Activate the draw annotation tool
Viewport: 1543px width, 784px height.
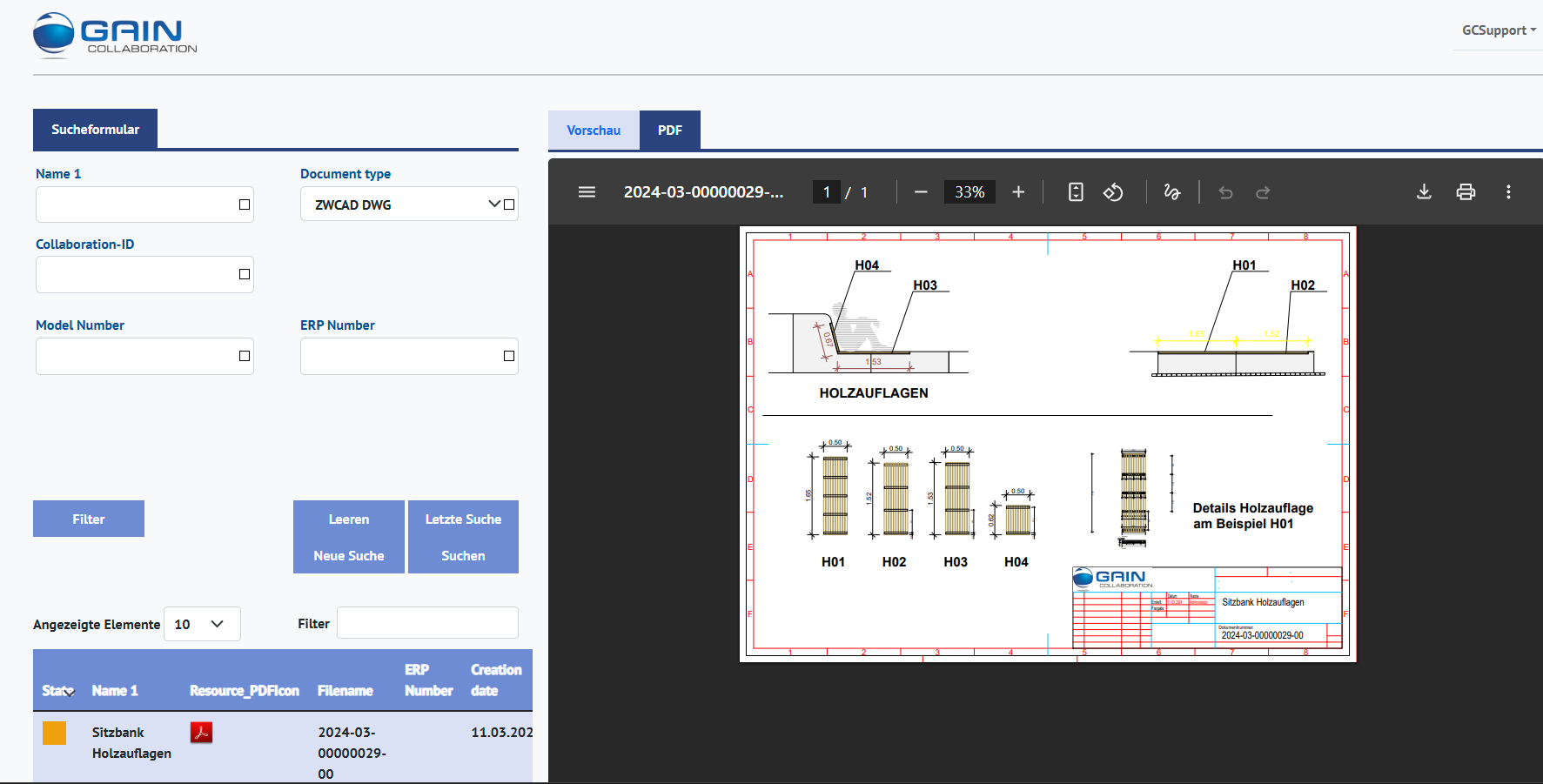1172,191
